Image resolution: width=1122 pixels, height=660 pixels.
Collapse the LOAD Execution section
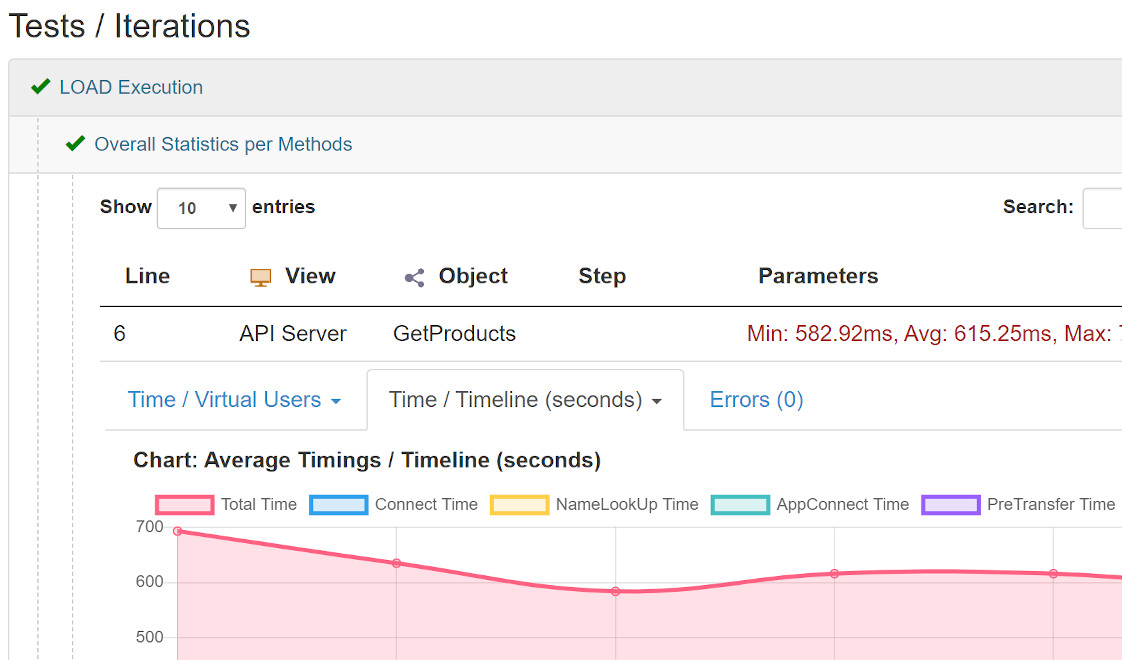point(131,87)
